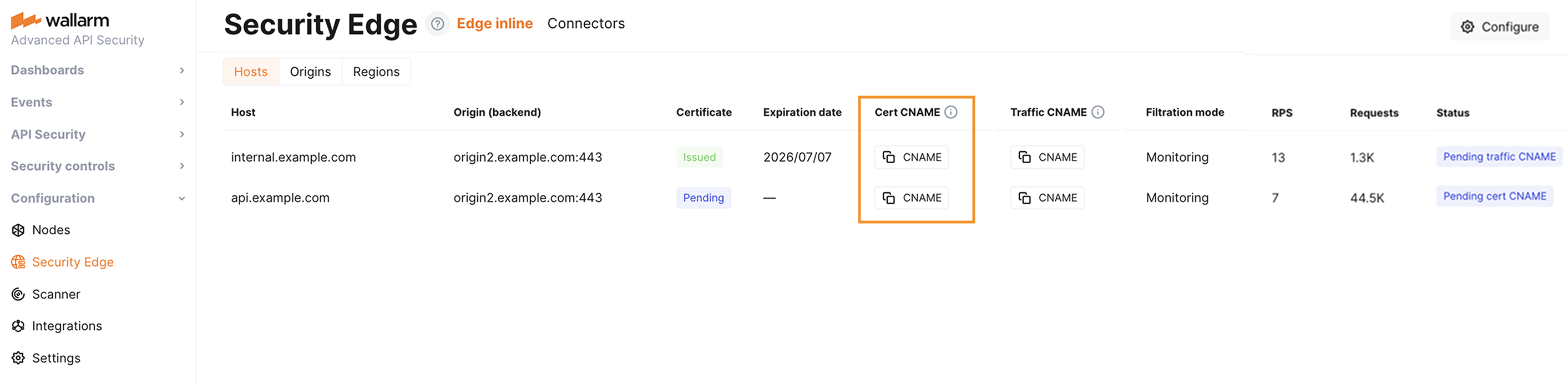Click origin of api.example.com row
1568x383 pixels.
[x=528, y=198]
